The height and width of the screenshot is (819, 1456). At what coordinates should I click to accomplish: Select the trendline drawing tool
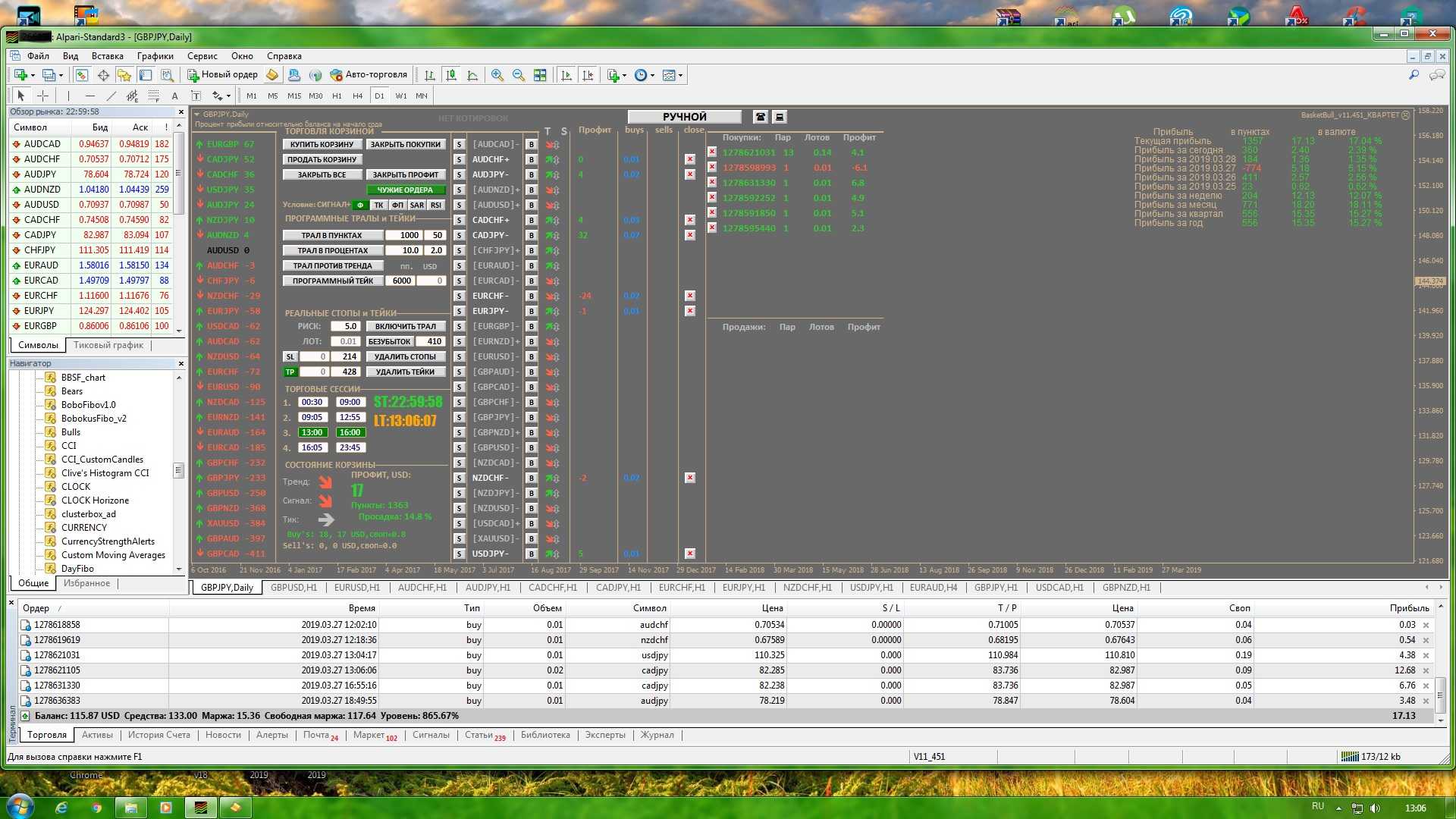[111, 96]
